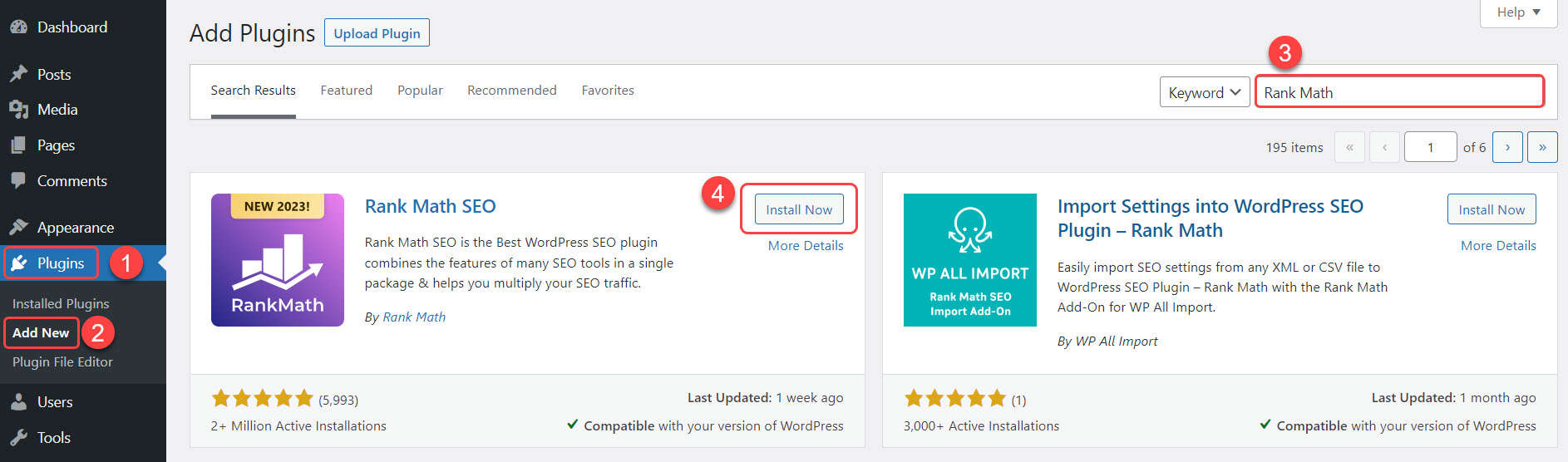Switch to the Featured tab

click(347, 91)
